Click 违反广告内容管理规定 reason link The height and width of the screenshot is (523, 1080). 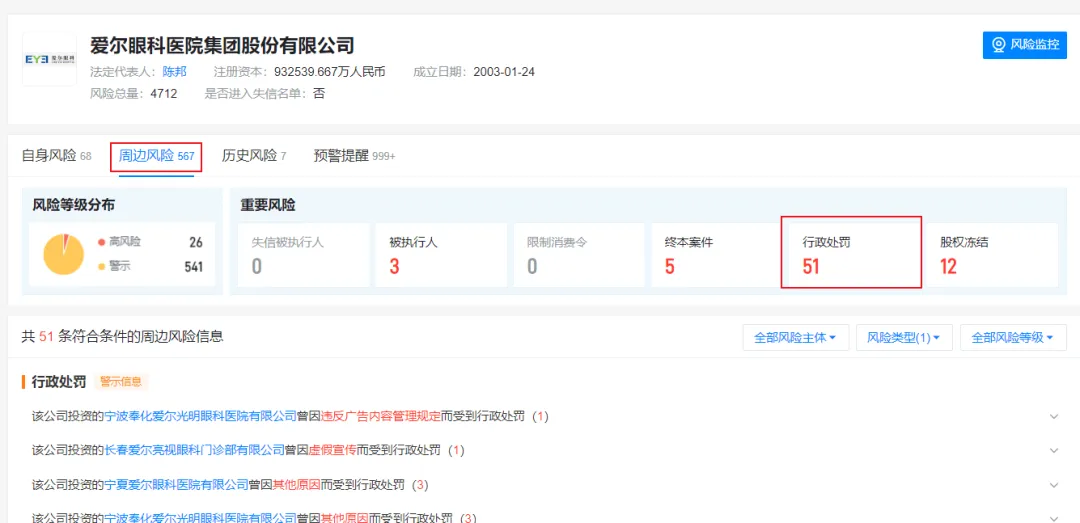coord(381,416)
